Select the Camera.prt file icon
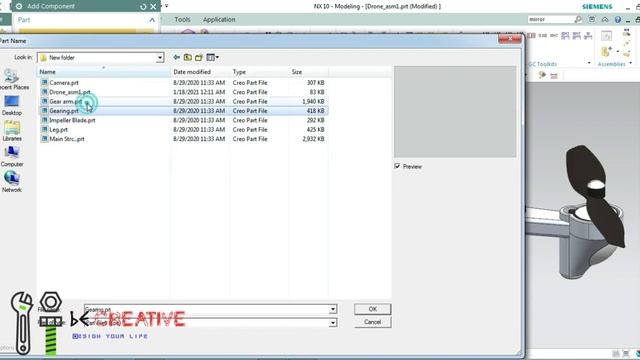640x360 pixels. 44,82
